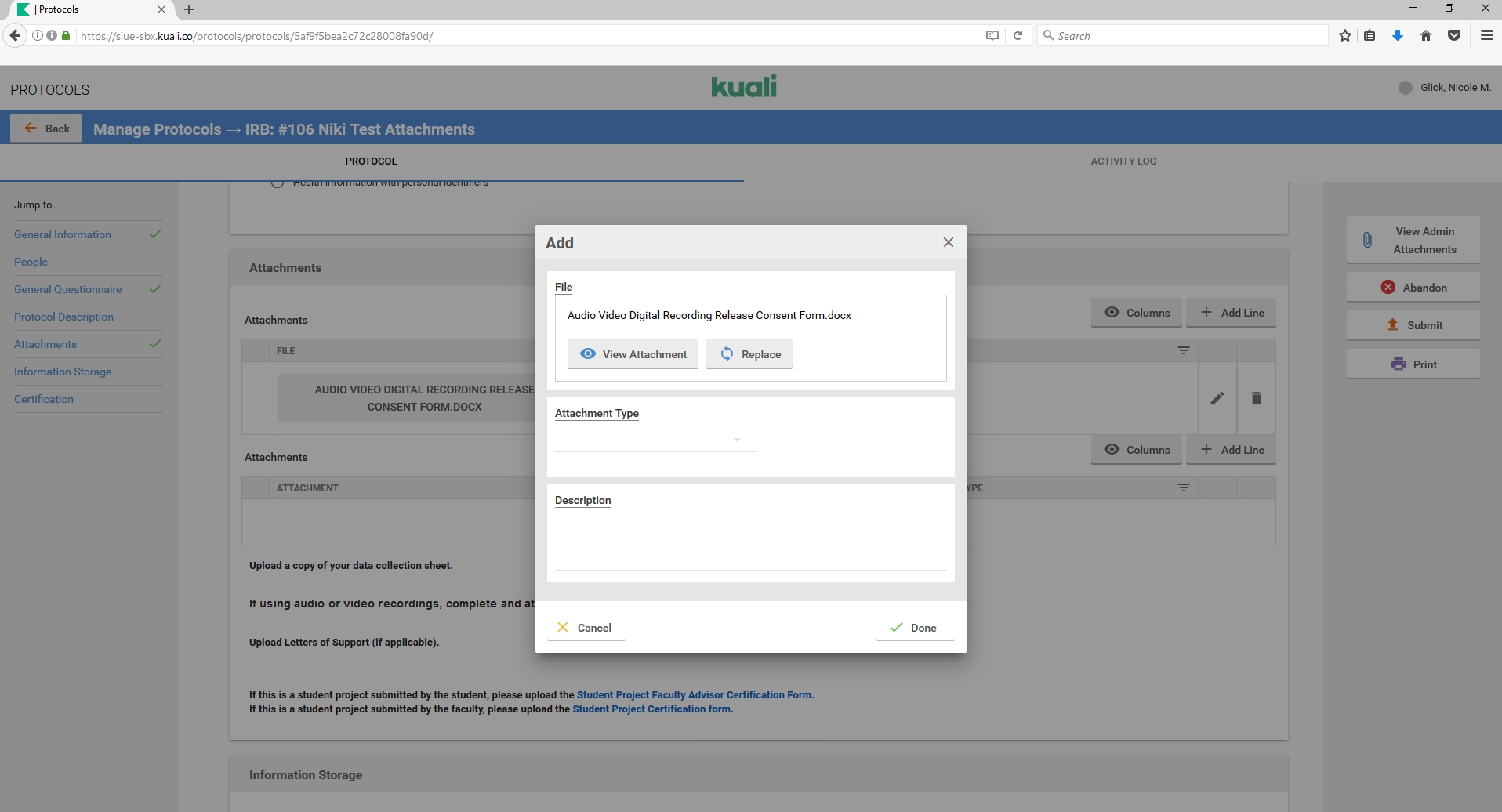Open Columns selector for first Attachments table
The width and height of the screenshot is (1502, 812).
point(1136,313)
